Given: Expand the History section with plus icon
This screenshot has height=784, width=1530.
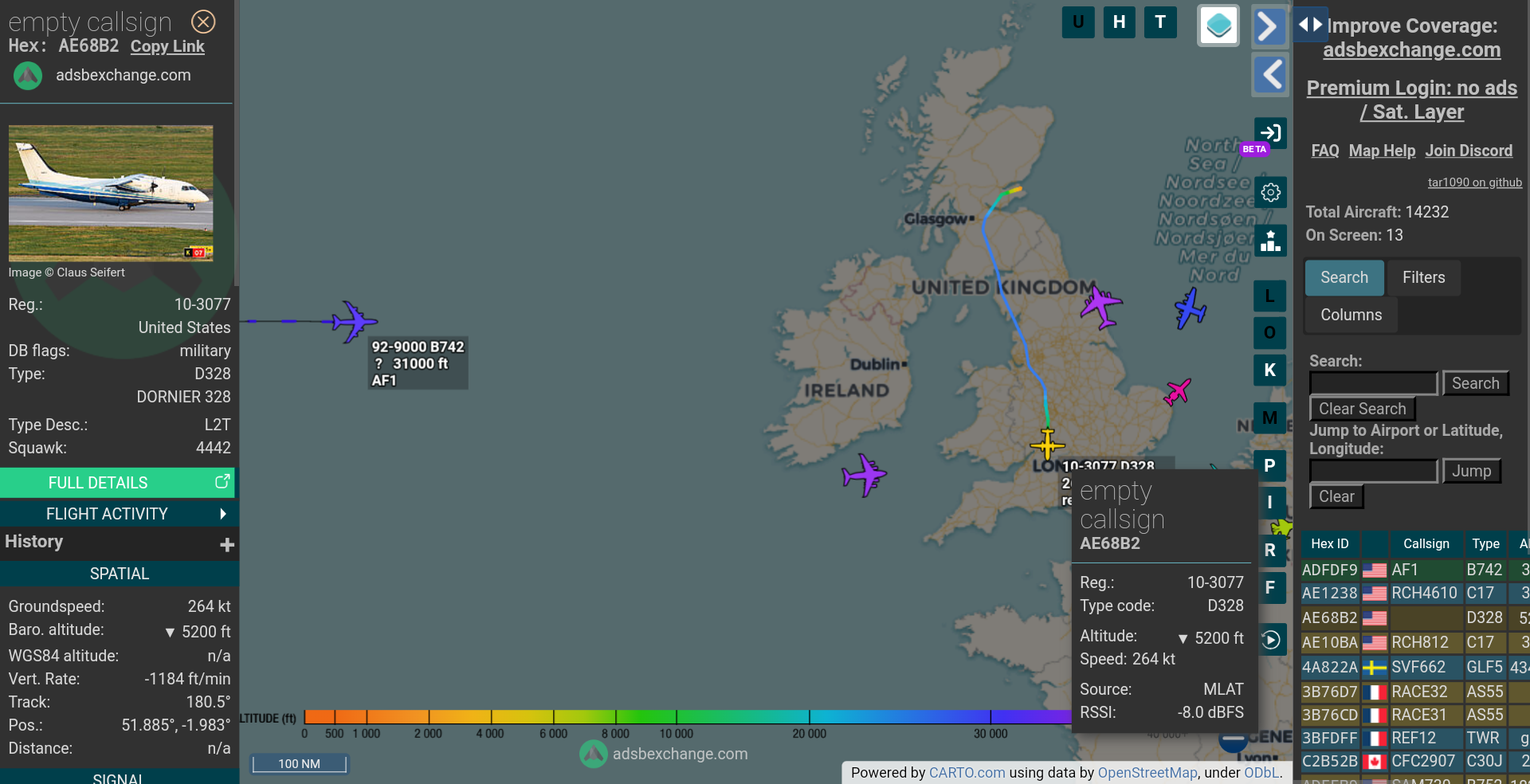Looking at the screenshot, I should (x=227, y=544).
